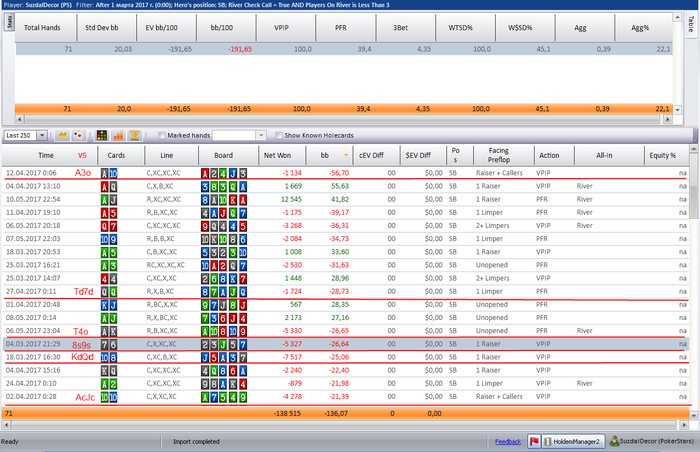The image size is (700, 452).
Task: Open the playing cards hand viewer icon
Action: (x=79, y=135)
